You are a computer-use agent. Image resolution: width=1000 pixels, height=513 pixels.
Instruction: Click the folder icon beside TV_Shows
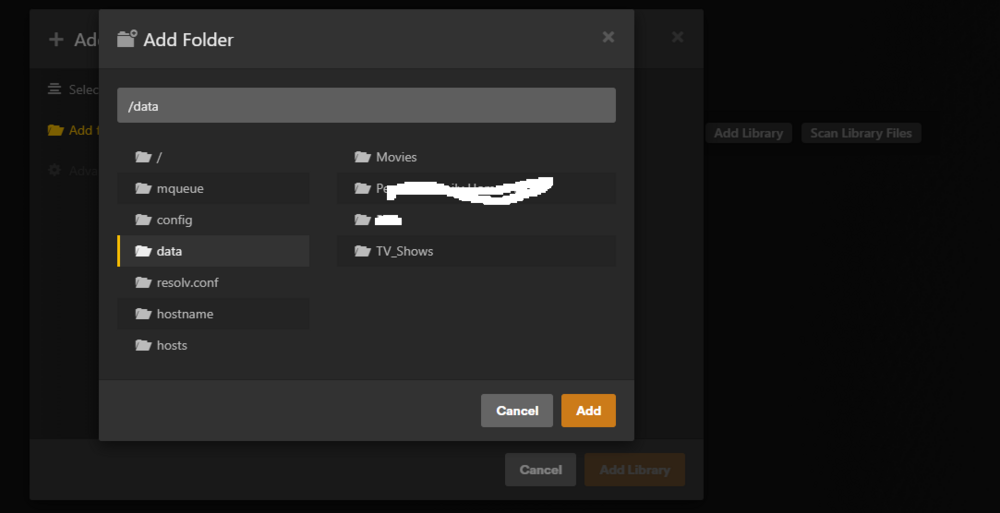[x=362, y=251]
